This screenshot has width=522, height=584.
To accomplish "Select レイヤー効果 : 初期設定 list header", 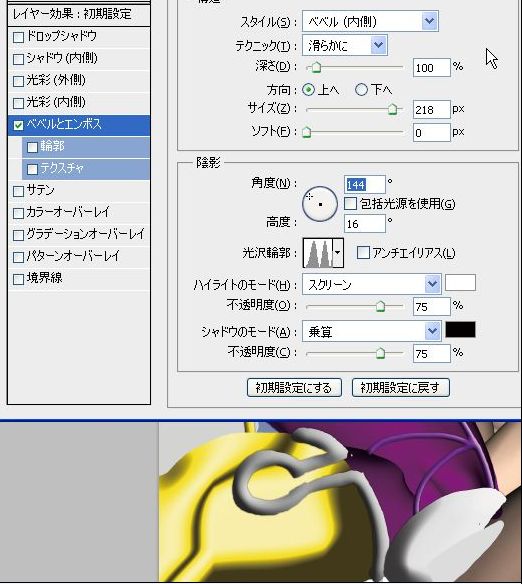I will pyautogui.click(x=79, y=15).
